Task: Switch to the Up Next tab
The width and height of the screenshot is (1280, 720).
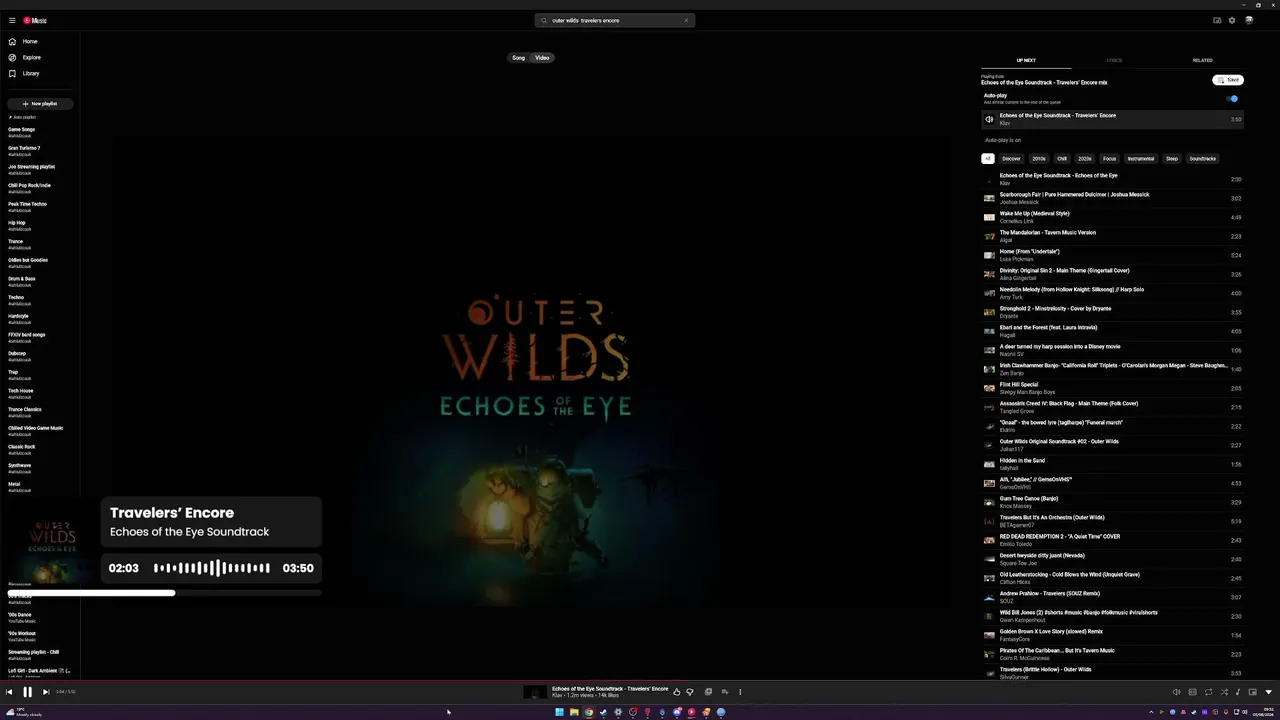Action: point(1026,60)
